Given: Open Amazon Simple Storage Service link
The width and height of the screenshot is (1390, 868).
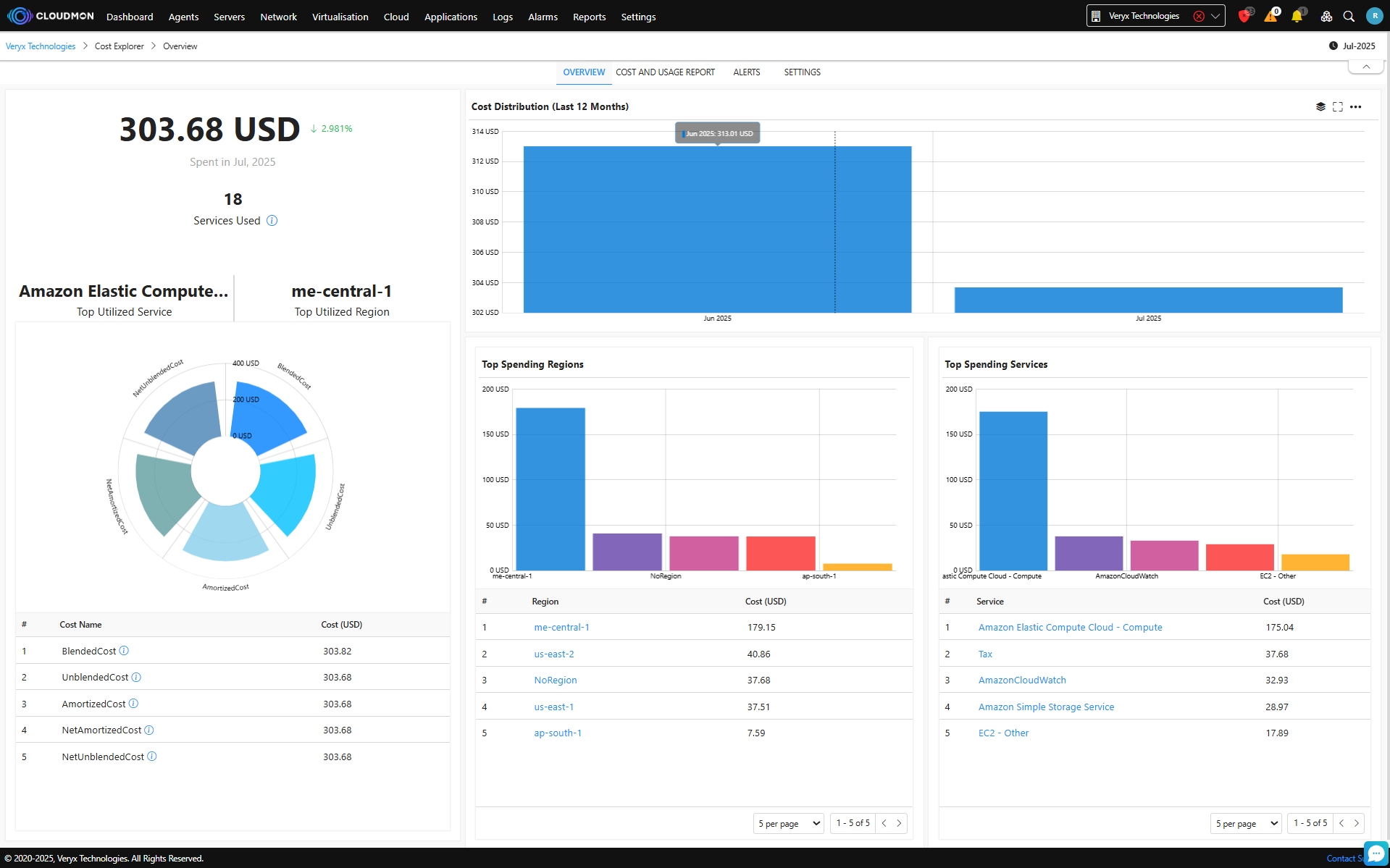Looking at the screenshot, I should [x=1046, y=707].
